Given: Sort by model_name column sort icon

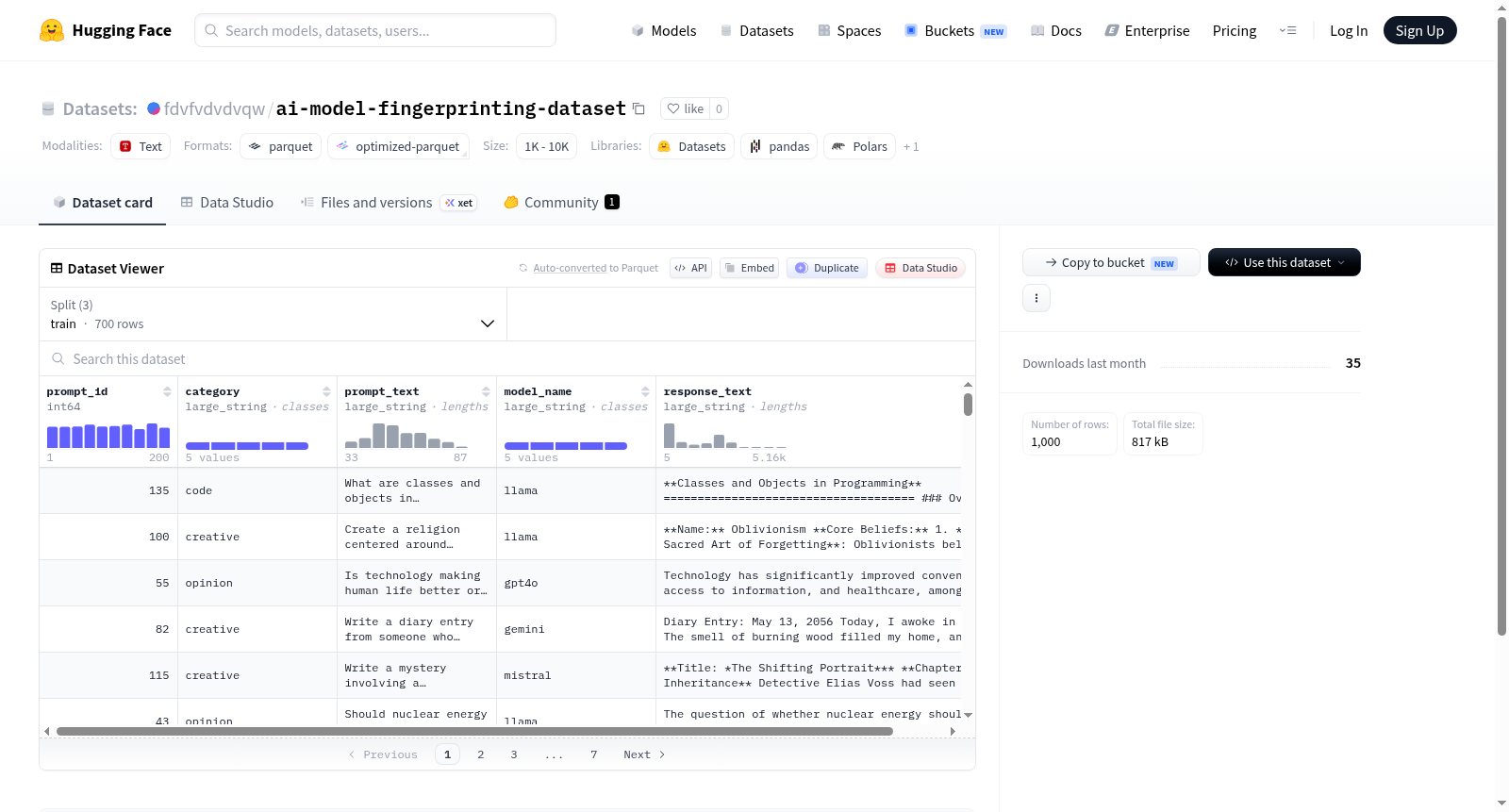Looking at the screenshot, I should pos(645,391).
